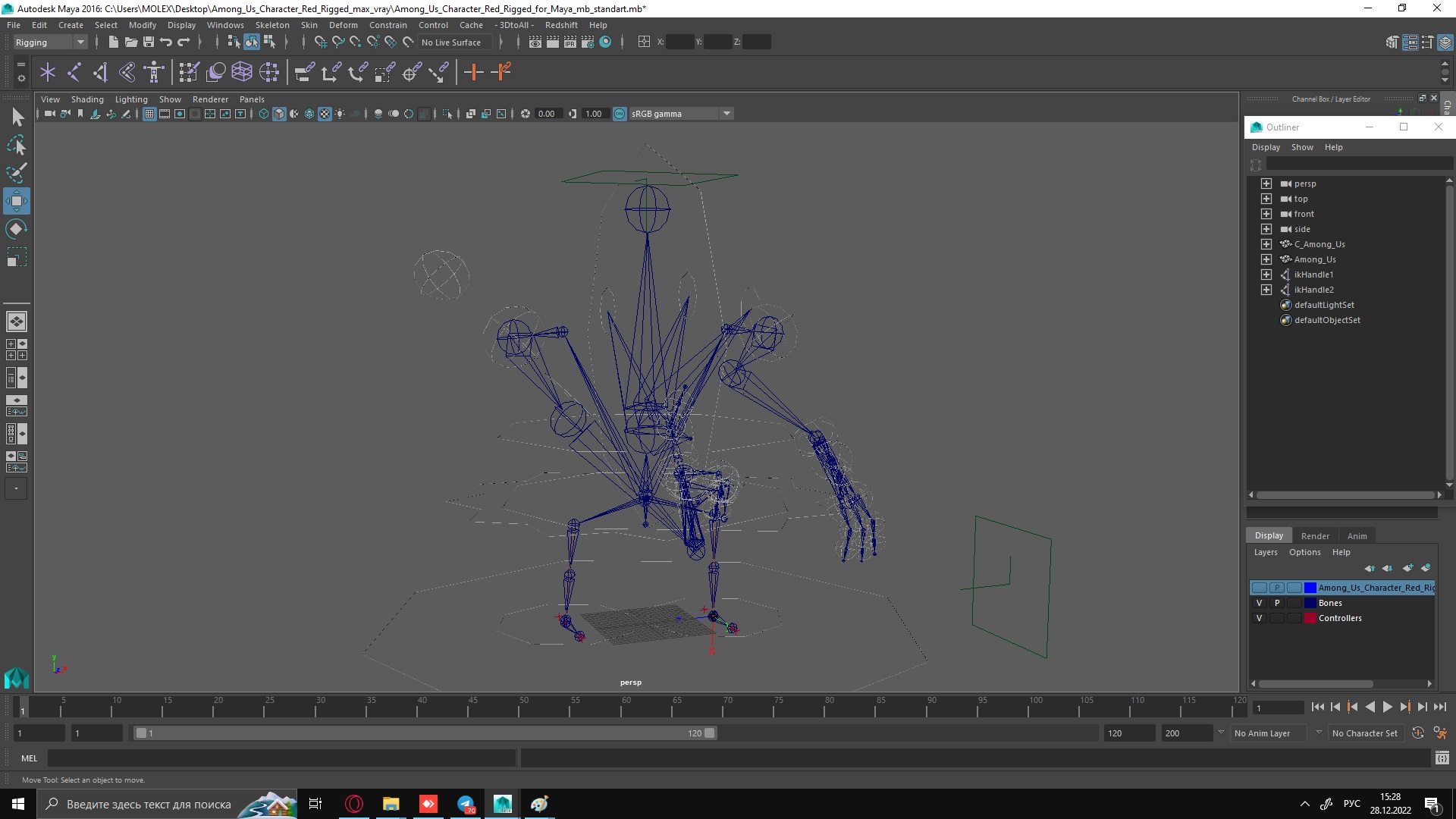Viewport: 1456px width, 819px height.
Task: Open the Skeleton menu
Action: point(272,25)
